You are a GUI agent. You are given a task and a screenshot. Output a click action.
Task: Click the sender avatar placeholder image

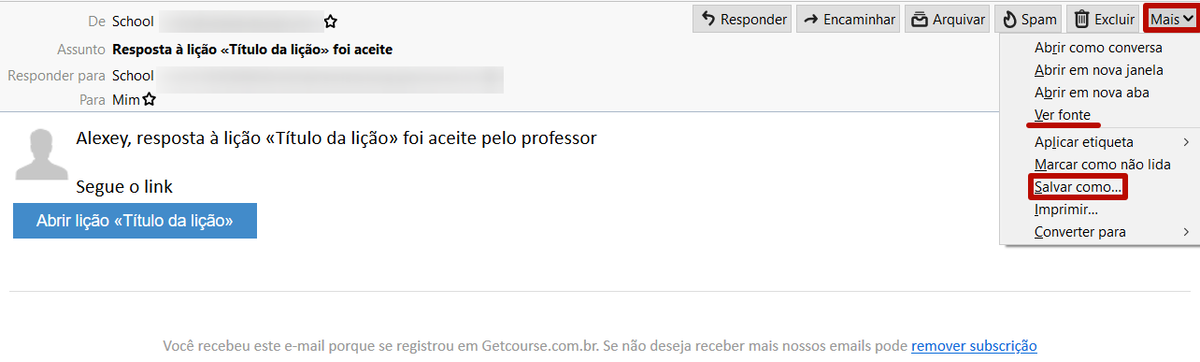coord(41,155)
